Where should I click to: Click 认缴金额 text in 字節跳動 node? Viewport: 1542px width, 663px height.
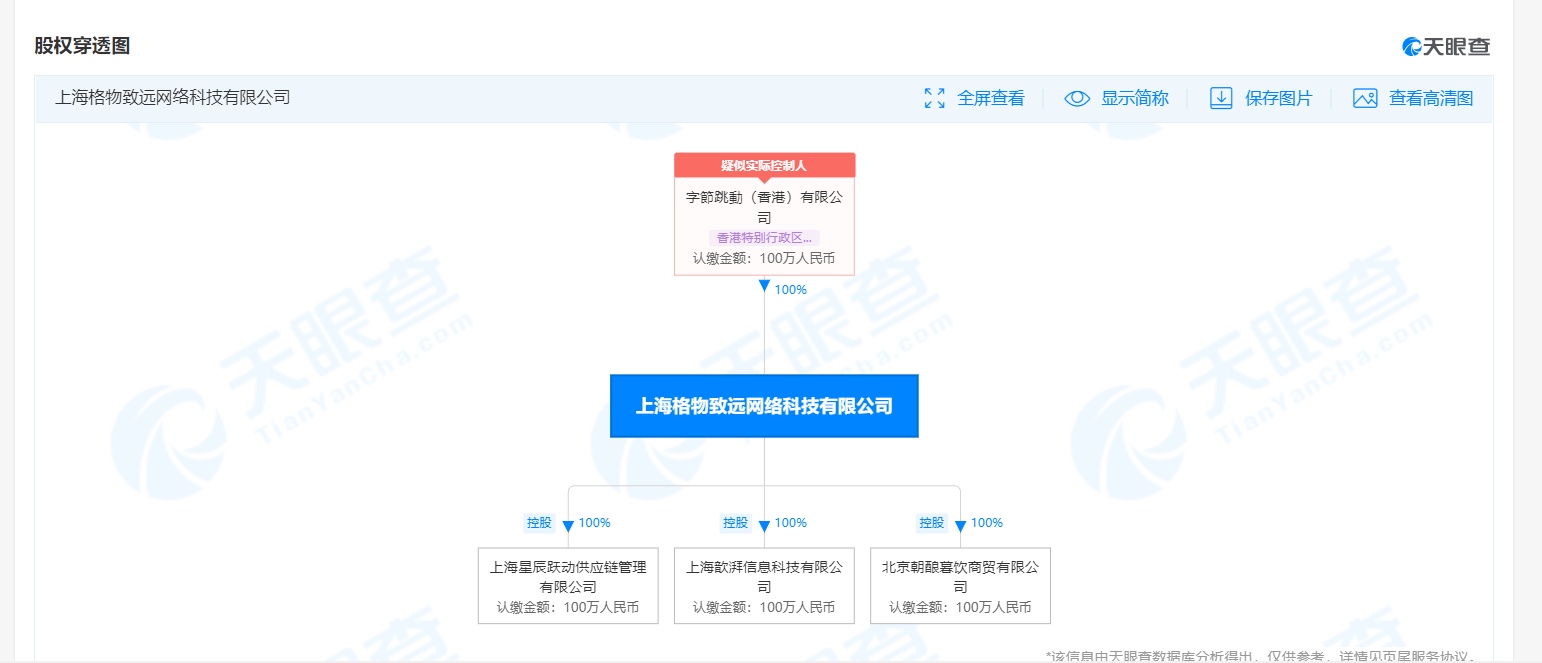pyautogui.click(x=764, y=258)
